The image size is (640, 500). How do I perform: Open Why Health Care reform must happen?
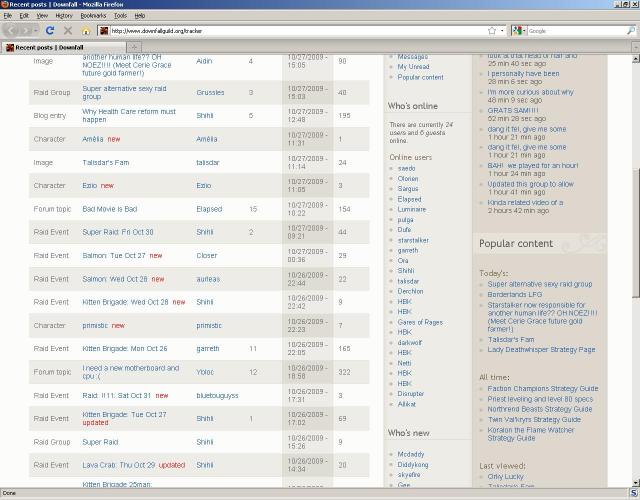tap(129, 116)
